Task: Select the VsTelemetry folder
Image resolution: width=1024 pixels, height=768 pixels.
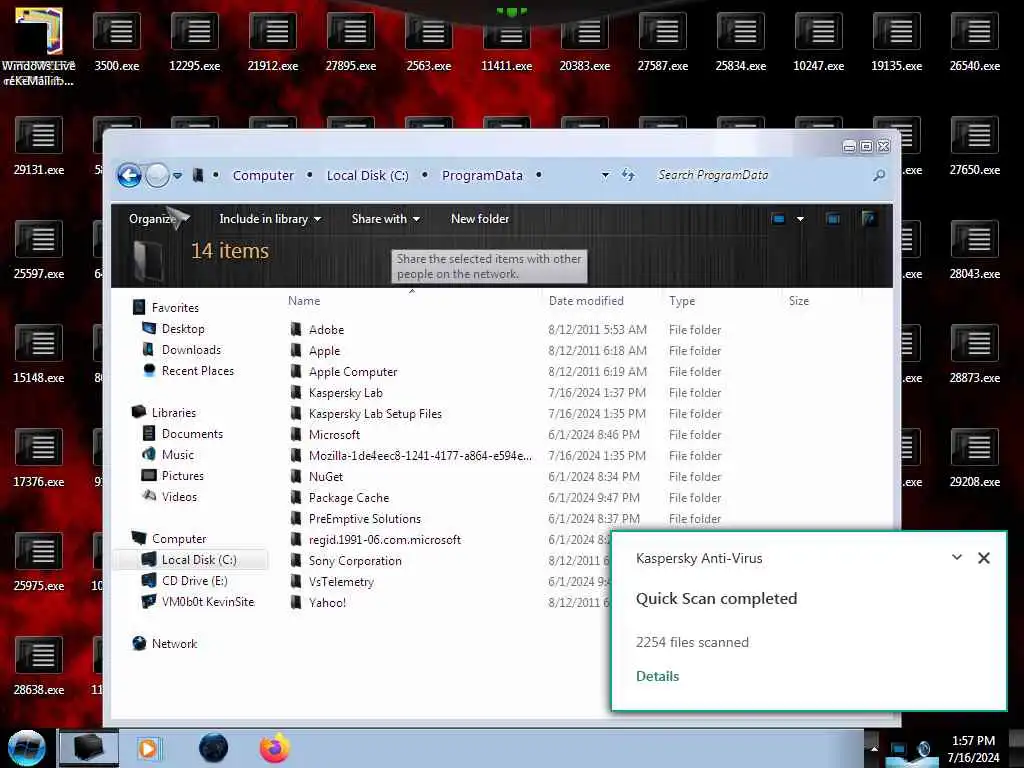Action: [x=341, y=581]
